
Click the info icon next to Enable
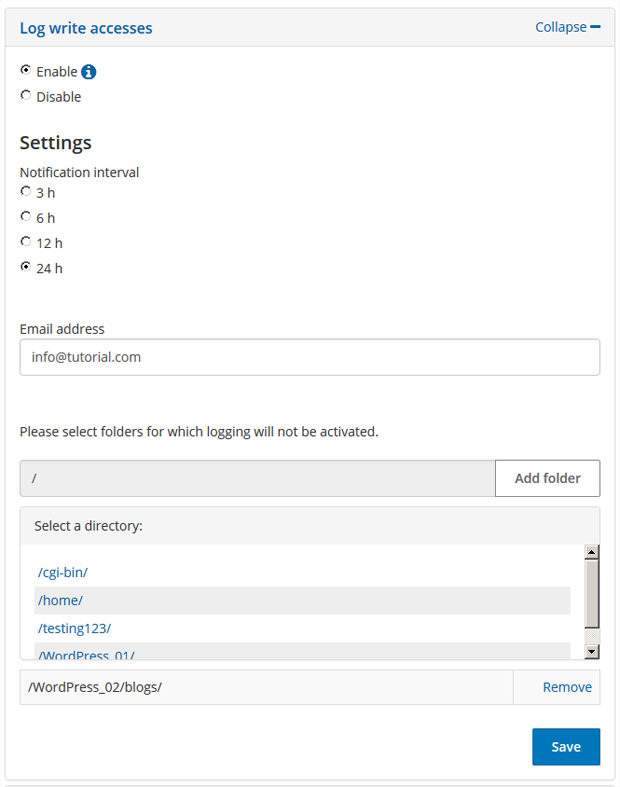[89, 72]
